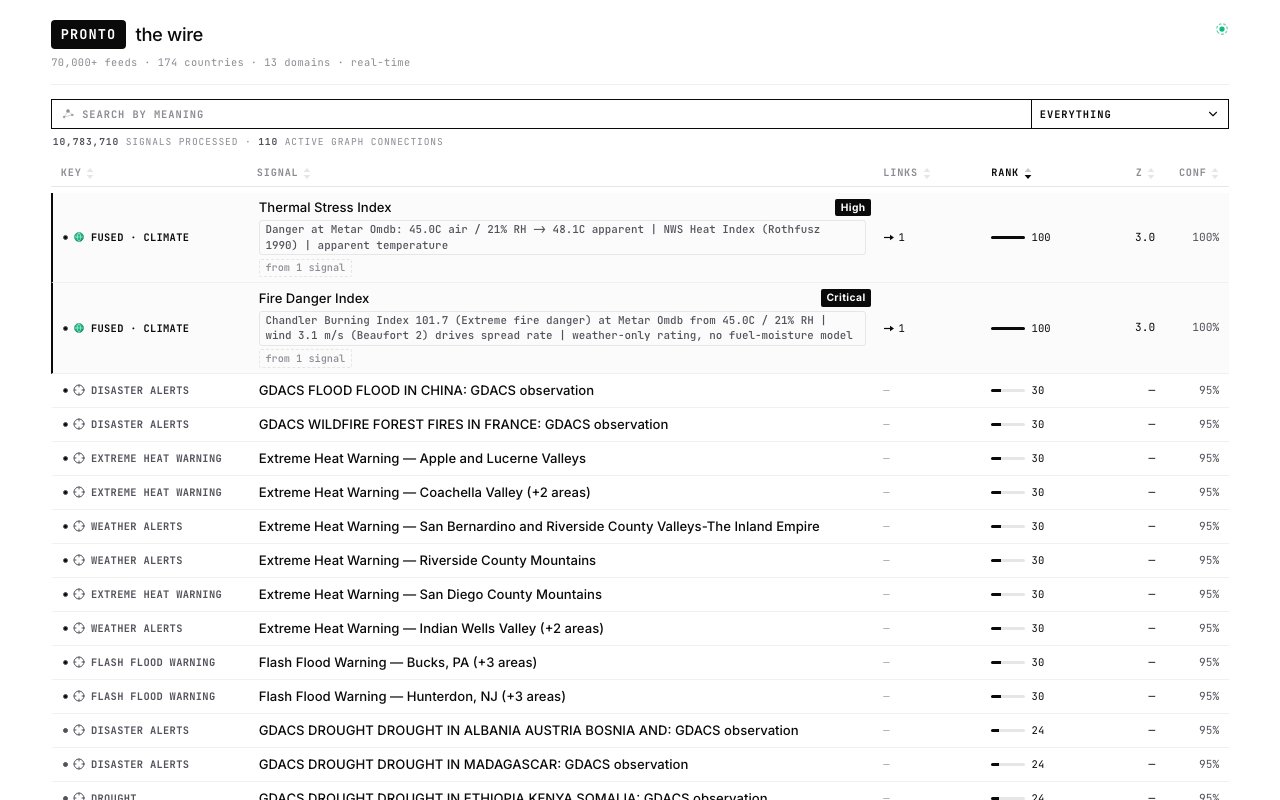Open 'Extreme Heat Warning — Riverside County Mountains'
The width and height of the screenshot is (1280, 800).
click(427, 560)
